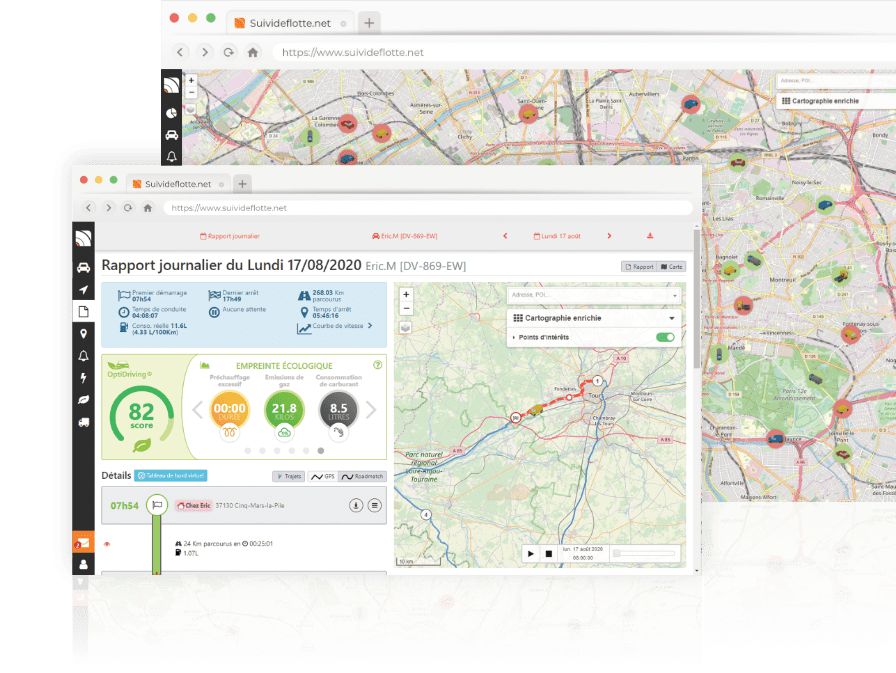Toggle the Points d'intérêts switch

click(x=665, y=337)
